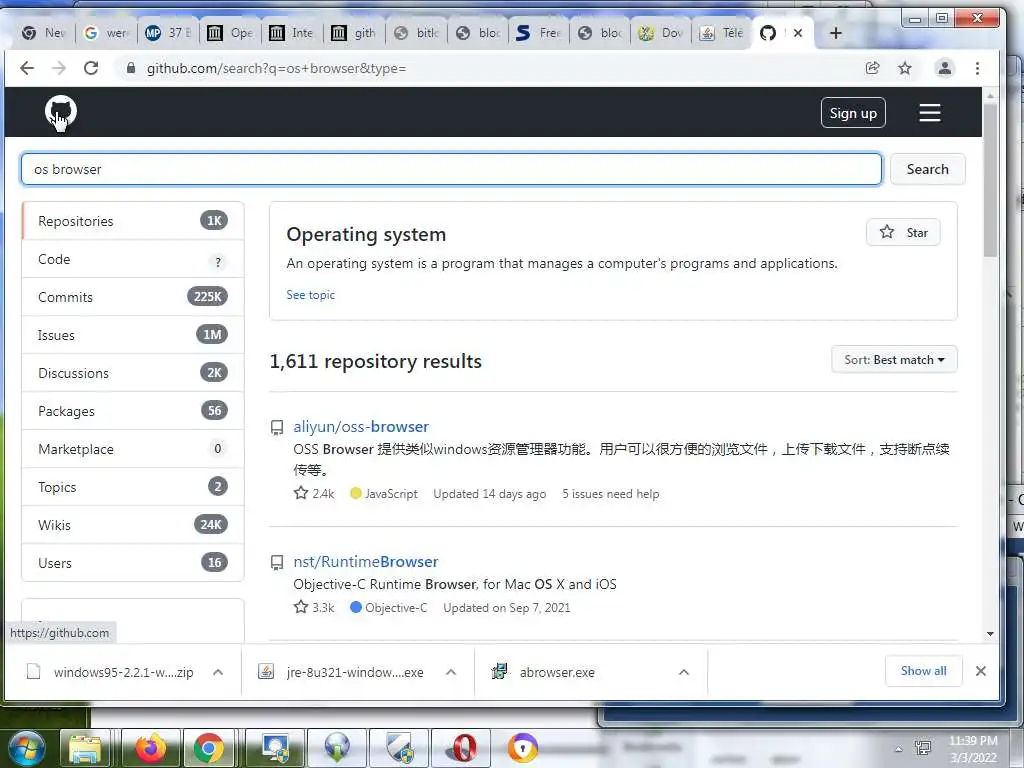The width and height of the screenshot is (1024, 768).
Task: Click repository icon beside aliyun/oss-browser
Action: pos(277,428)
